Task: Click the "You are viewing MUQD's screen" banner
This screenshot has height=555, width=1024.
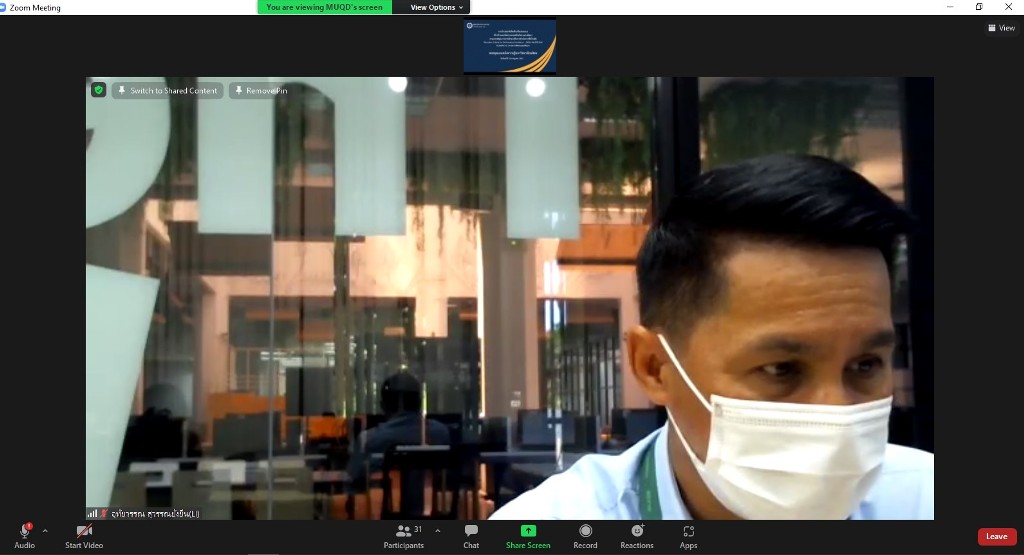Action: 324,7
